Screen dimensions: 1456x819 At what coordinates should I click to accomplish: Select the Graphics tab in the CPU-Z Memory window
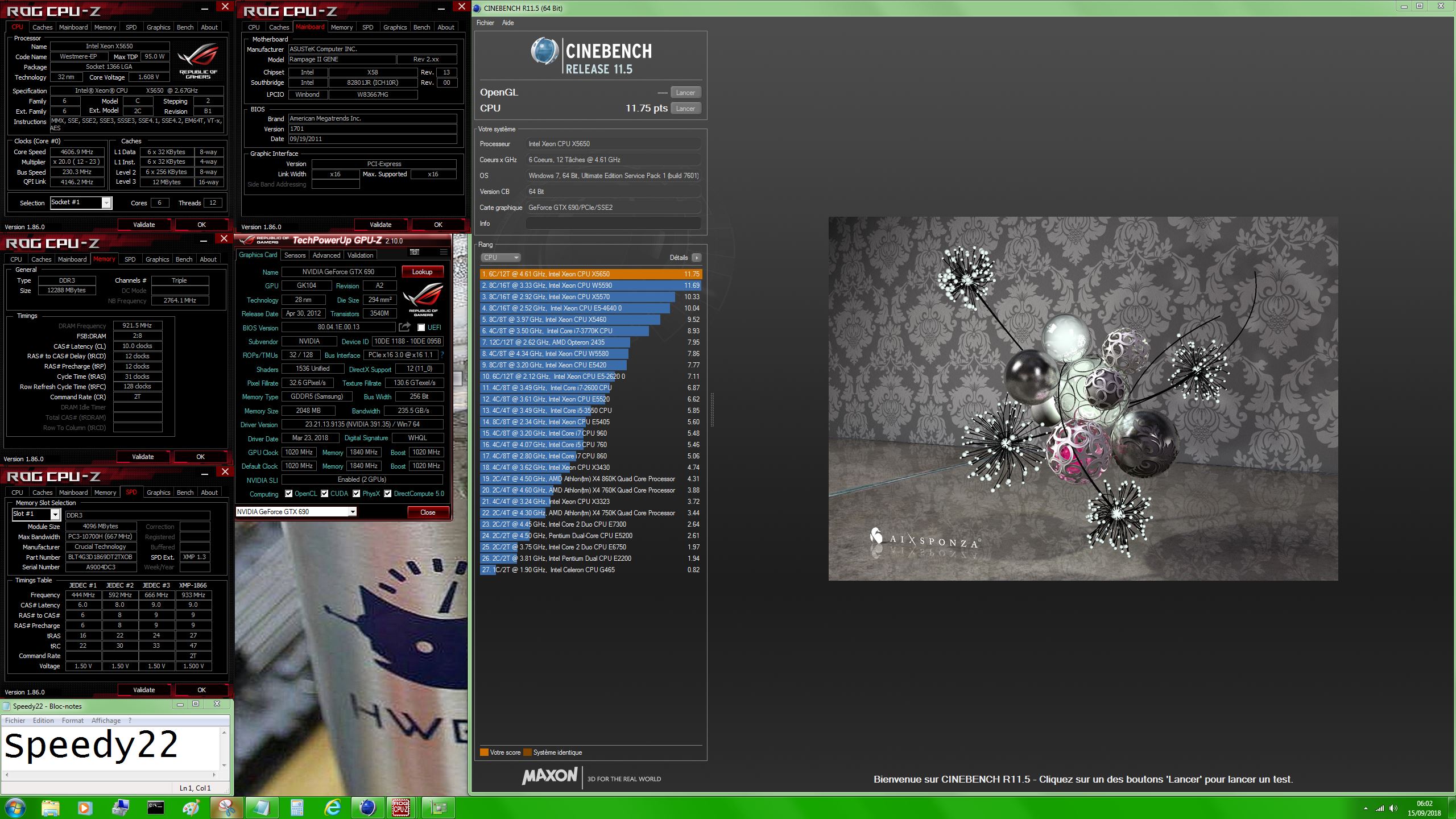[x=158, y=259]
